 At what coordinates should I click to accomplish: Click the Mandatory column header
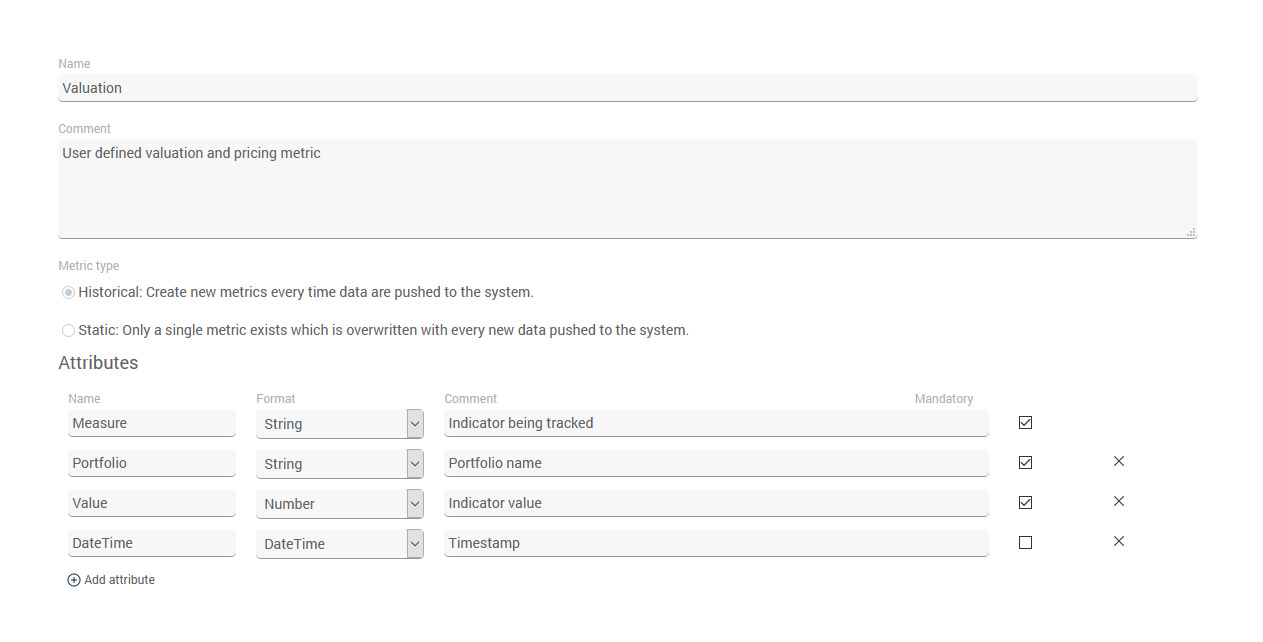[944, 399]
